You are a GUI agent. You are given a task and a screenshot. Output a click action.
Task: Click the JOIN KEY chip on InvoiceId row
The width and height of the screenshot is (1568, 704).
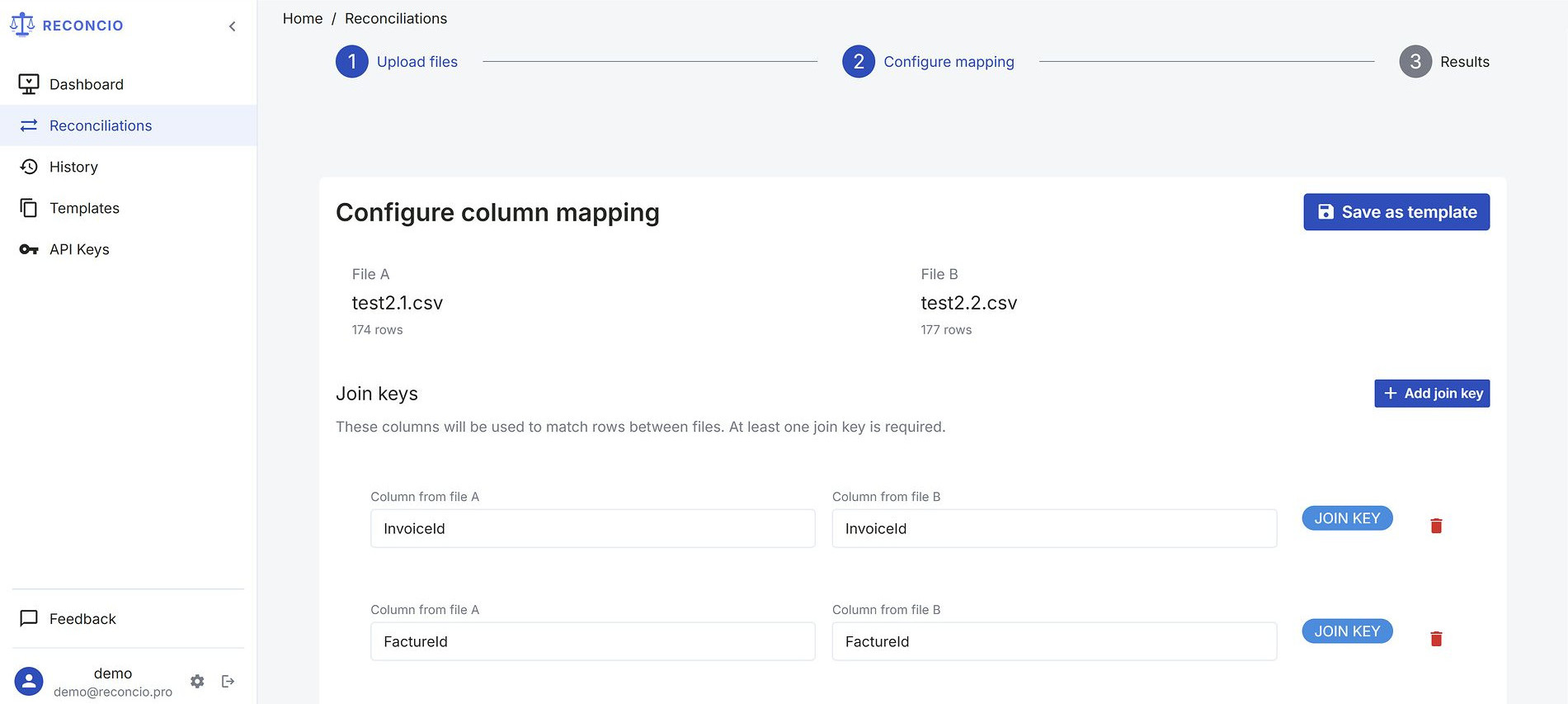tap(1347, 518)
